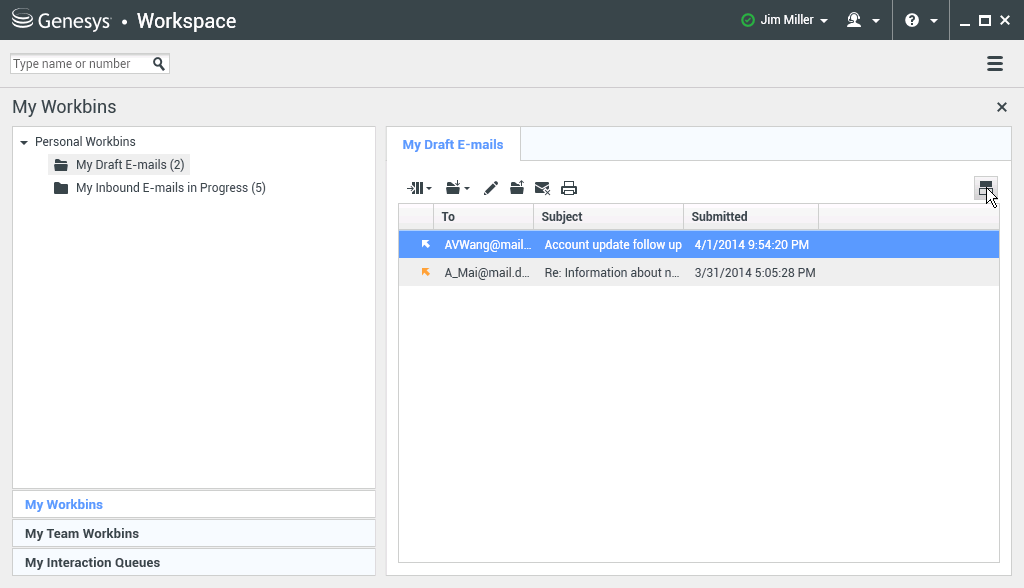The width and height of the screenshot is (1024, 588).
Task: Open My Interaction Queues section
Action: [x=92, y=562]
